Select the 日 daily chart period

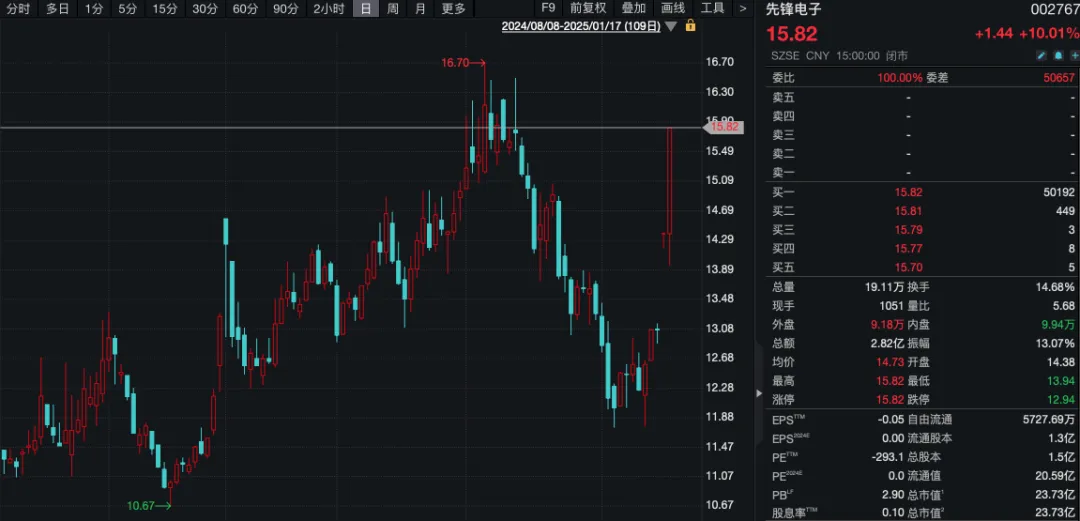click(x=365, y=8)
